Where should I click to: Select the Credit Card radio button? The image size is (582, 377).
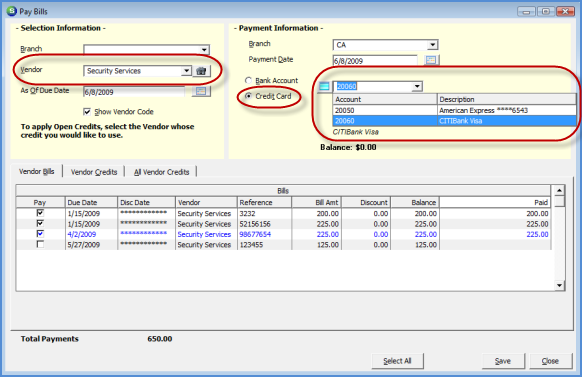point(248,96)
